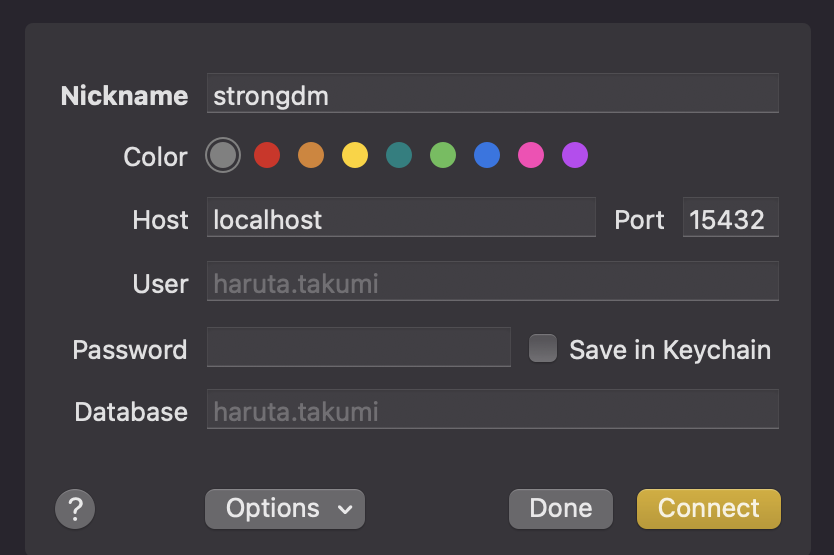Choose the green color swatch
Viewport: 834px width, 555px height.
tap(443, 155)
